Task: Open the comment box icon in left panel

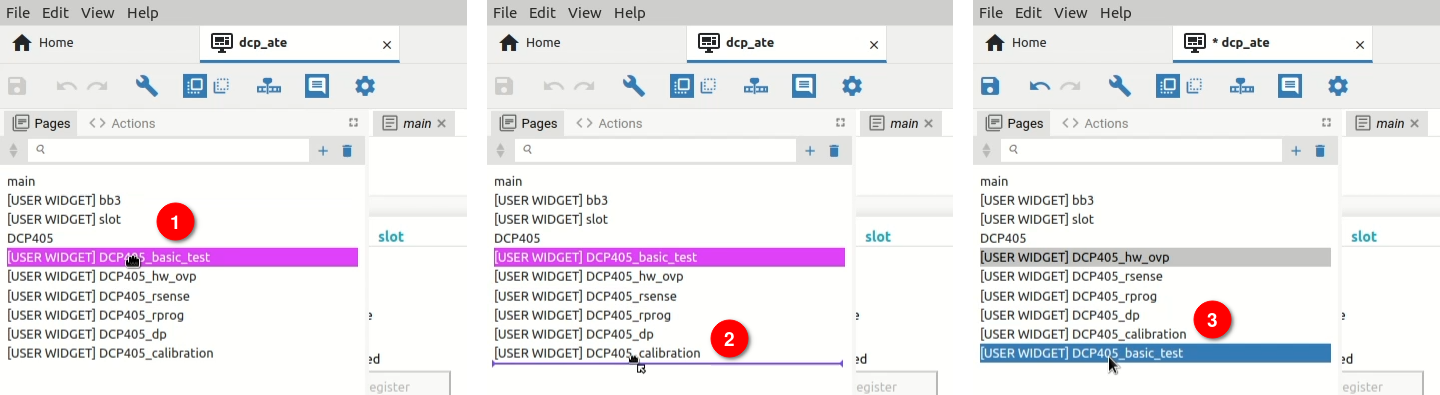Action: [x=317, y=86]
